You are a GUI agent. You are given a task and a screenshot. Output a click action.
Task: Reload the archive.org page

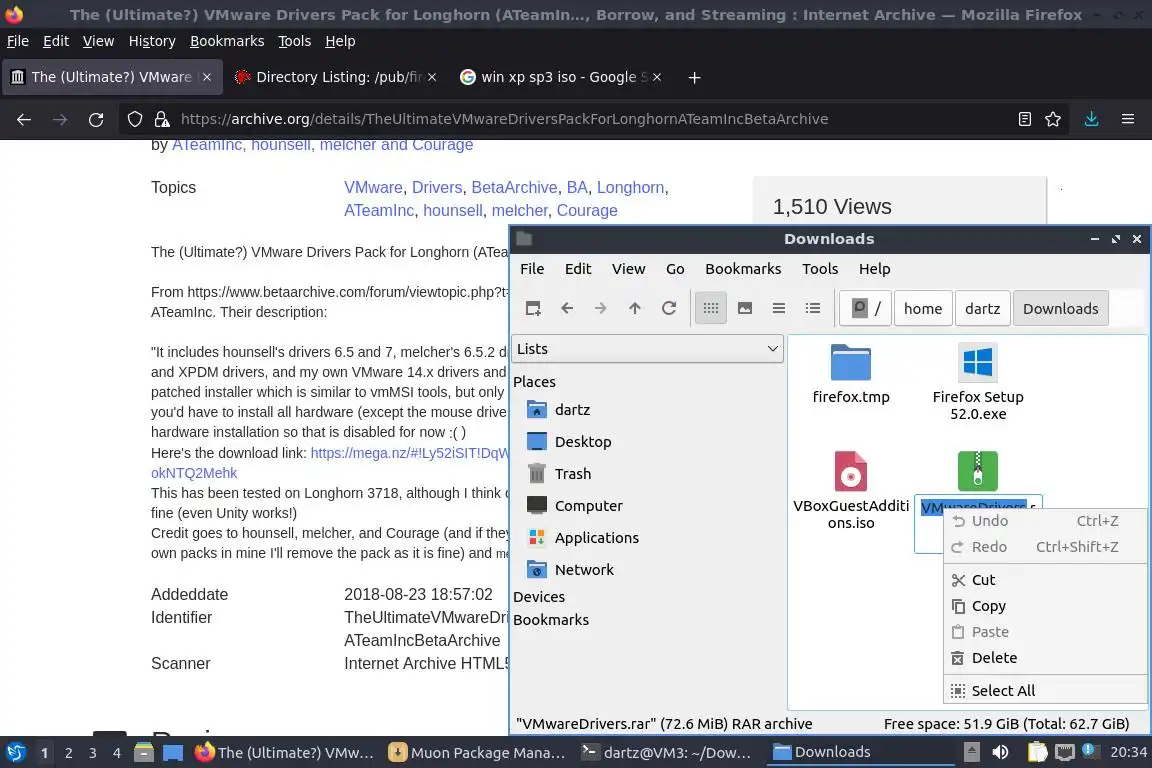tap(96, 119)
